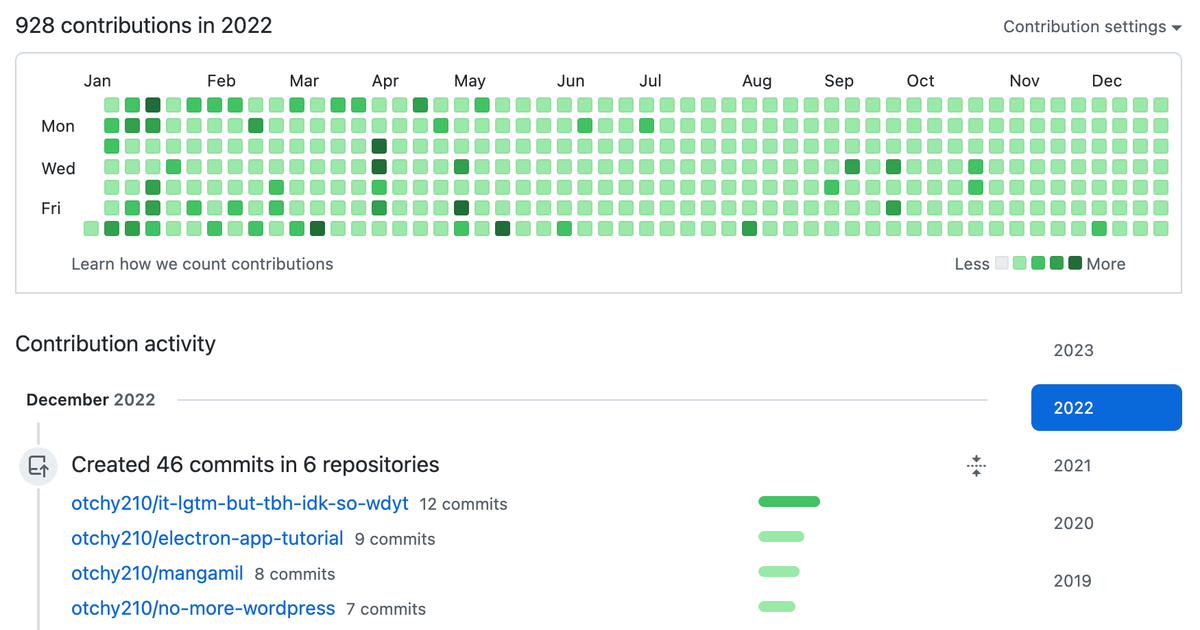Screen dimensions: 1200x630
Task: Collapse the created commits section icon
Action: click(x=977, y=465)
